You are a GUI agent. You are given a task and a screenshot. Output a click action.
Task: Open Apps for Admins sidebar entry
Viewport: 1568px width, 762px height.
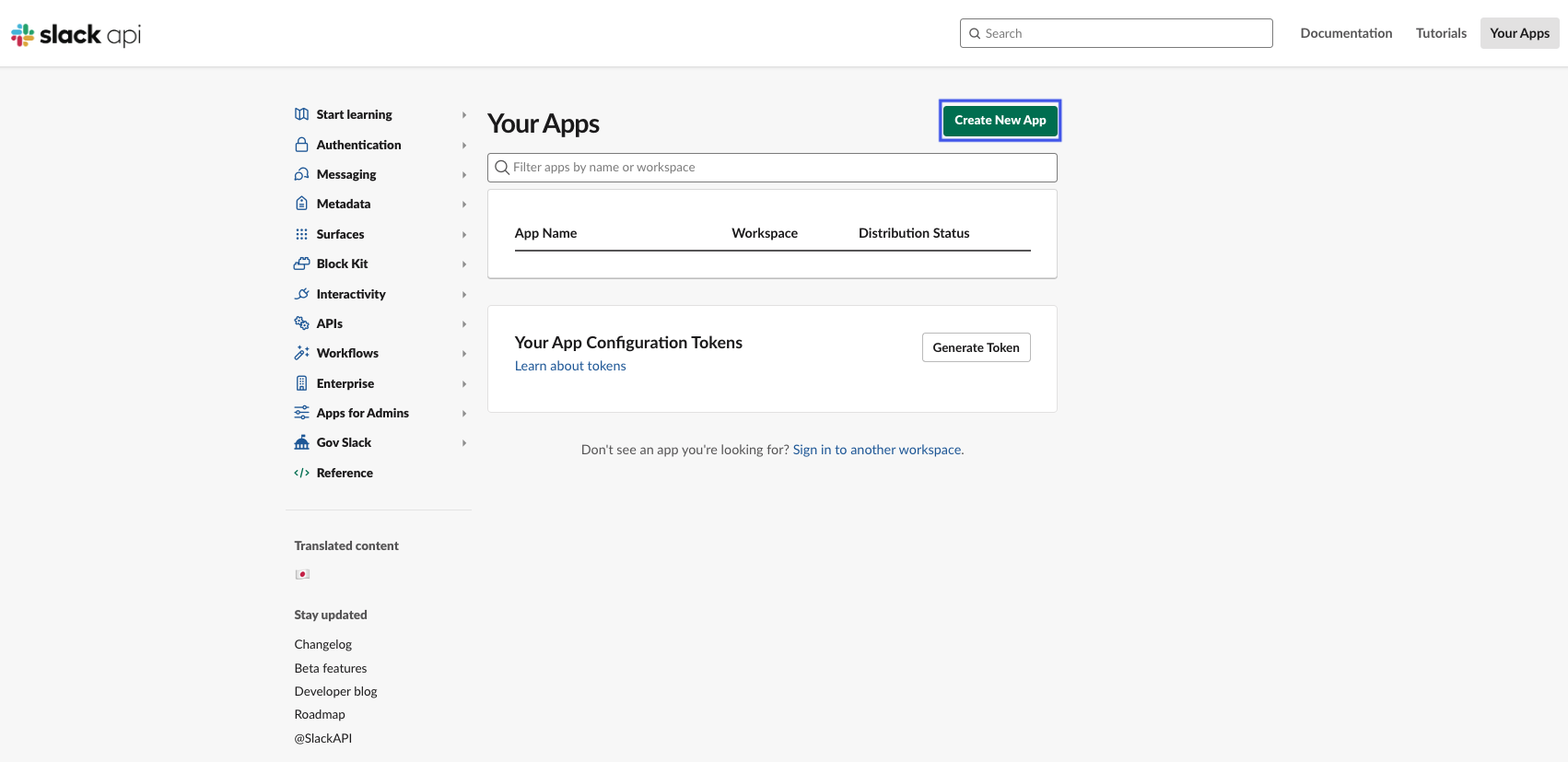(x=362, y=413)
